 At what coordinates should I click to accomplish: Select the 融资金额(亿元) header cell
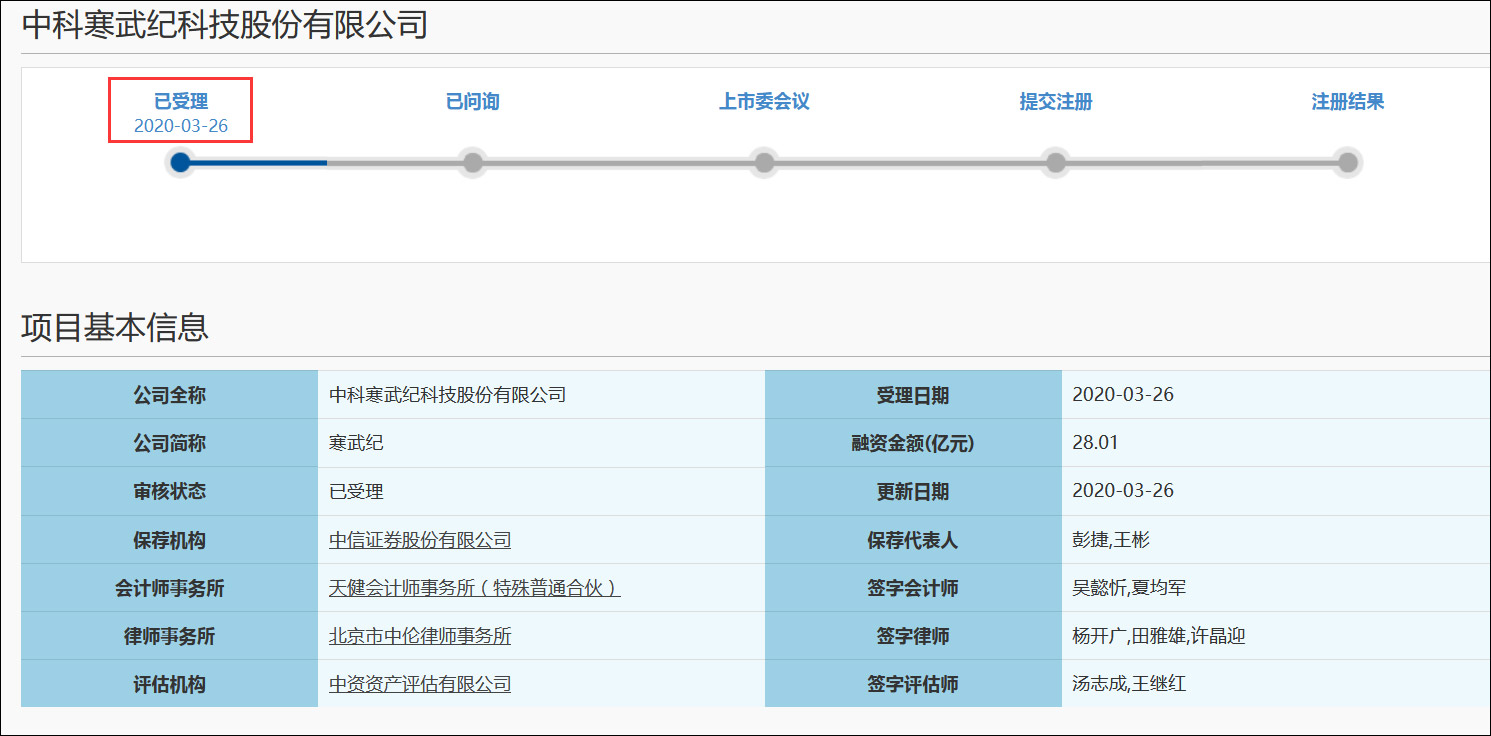coord(913,443)
